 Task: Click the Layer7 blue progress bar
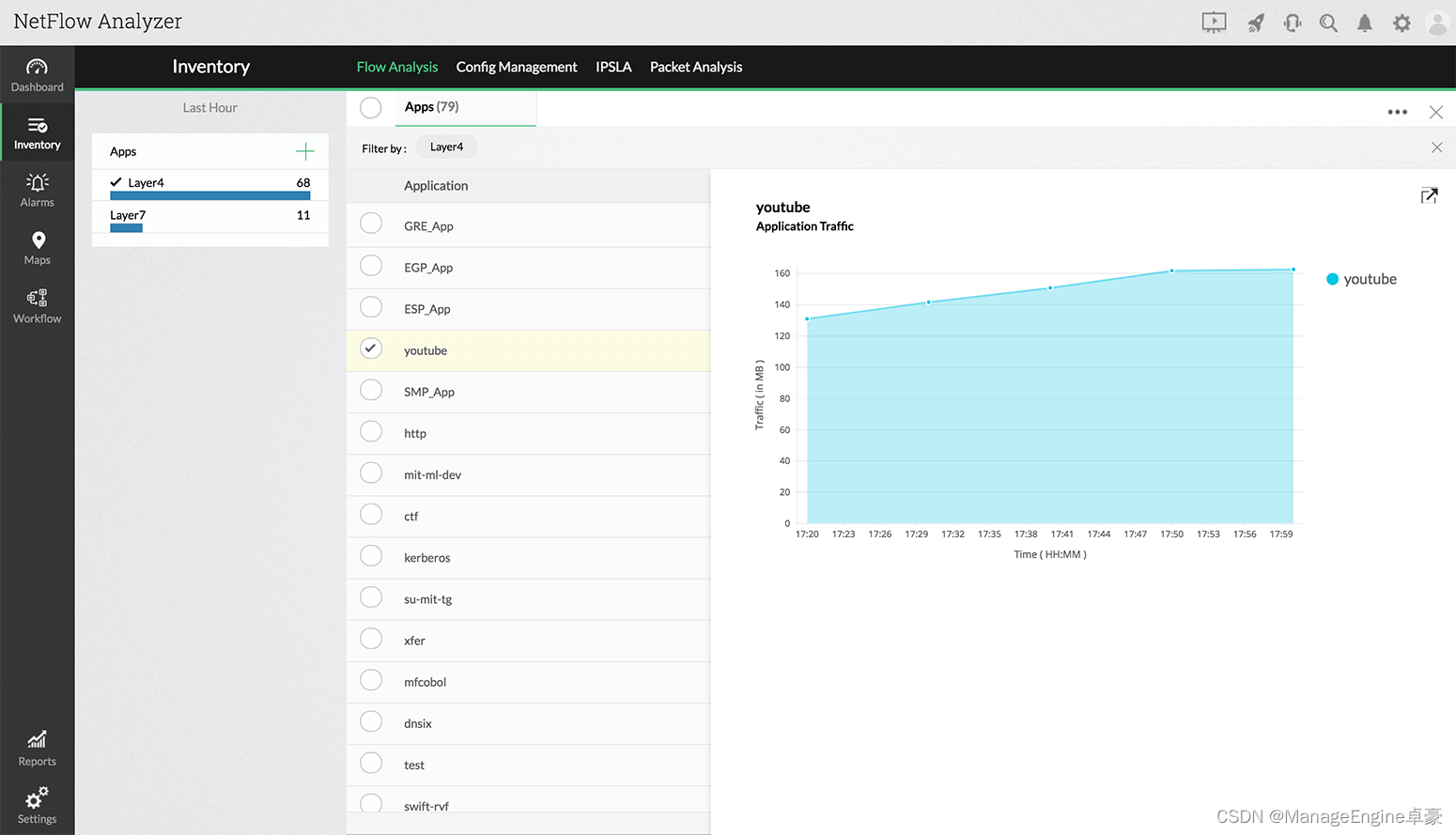pyautogui.click(x=126, y=228)
